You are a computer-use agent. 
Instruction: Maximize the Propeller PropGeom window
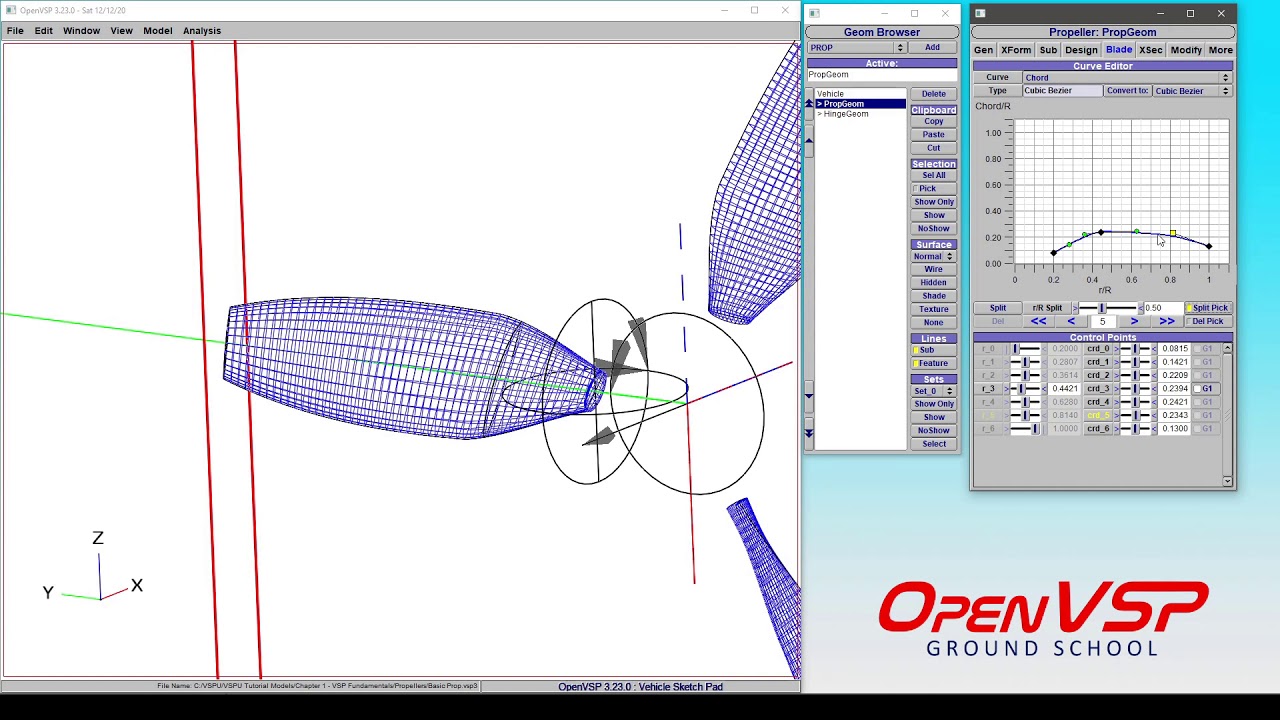pyautogui.click(x=1190, y=13)
